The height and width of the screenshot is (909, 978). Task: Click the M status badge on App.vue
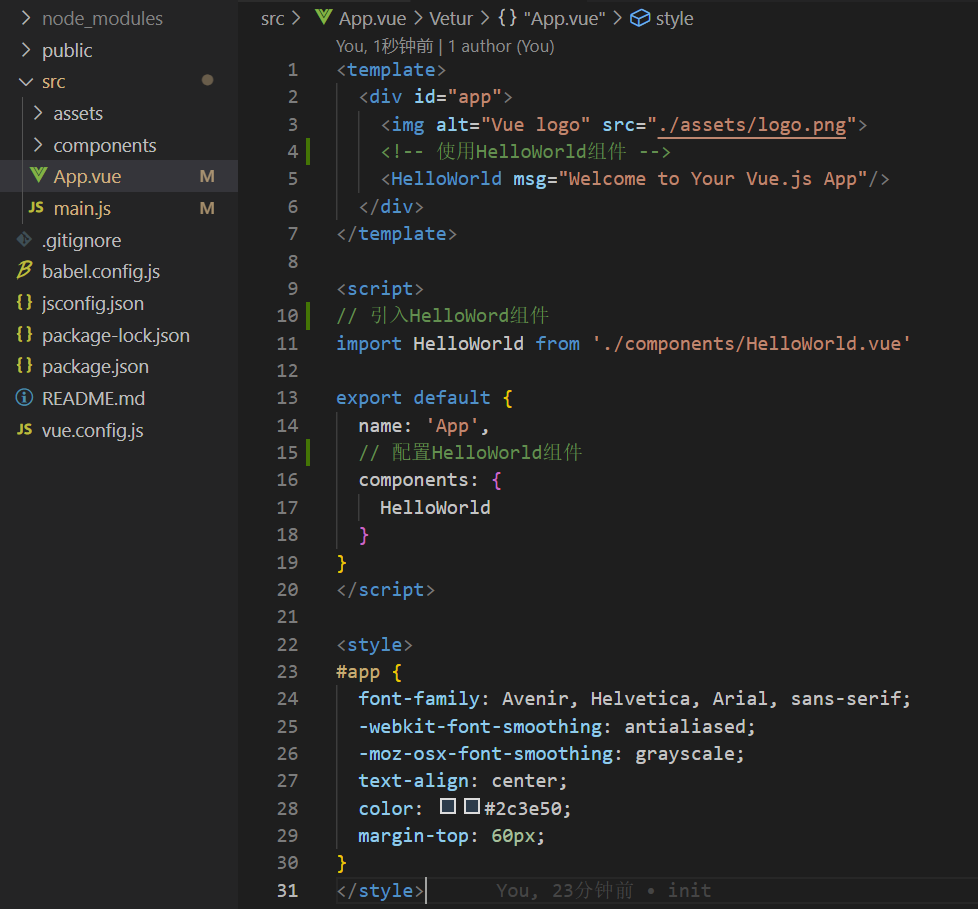tap(207, 177)
